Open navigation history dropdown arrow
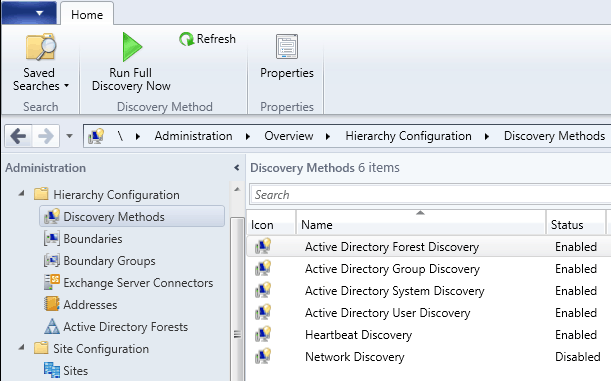The image size is (611, 381). [x=69, y=136]
